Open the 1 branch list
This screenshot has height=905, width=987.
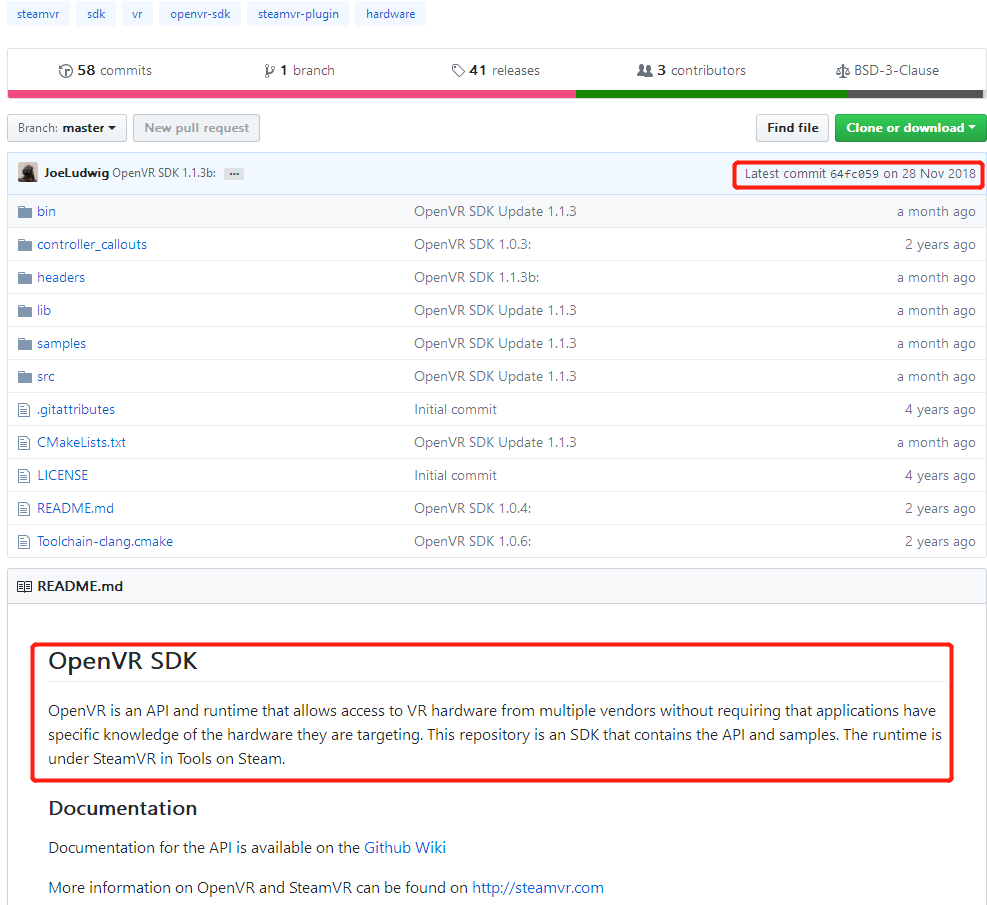[300, 70]
